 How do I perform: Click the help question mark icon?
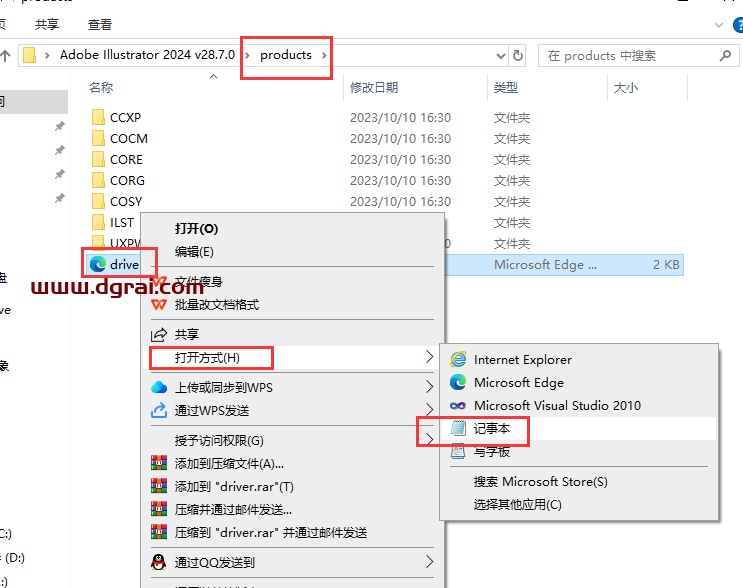point(738,25)
